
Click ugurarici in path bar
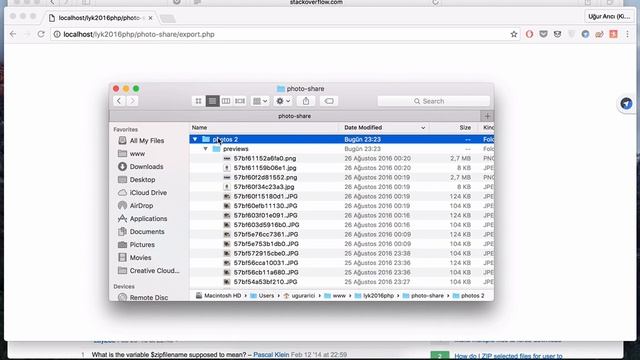(299, 296)
